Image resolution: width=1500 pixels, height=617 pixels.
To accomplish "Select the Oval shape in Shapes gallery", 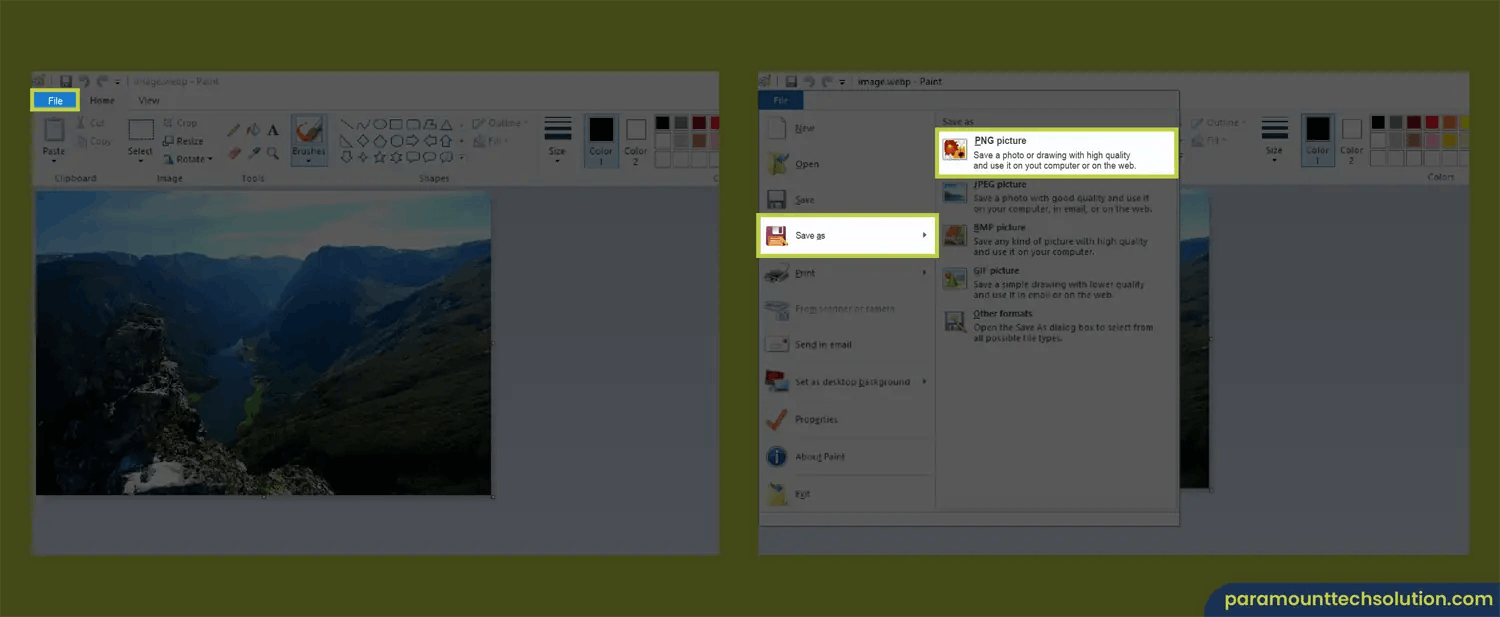I will click(380, 125).
